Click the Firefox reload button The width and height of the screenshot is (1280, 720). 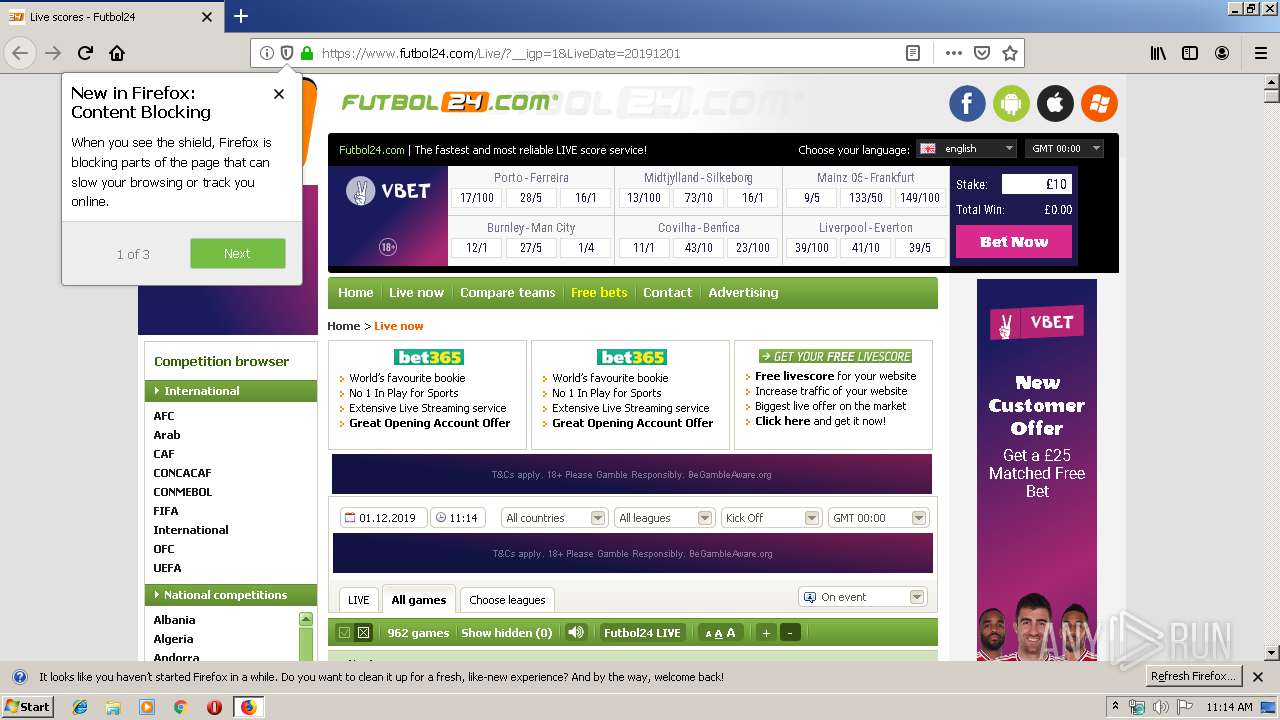(x=85, y=53)
